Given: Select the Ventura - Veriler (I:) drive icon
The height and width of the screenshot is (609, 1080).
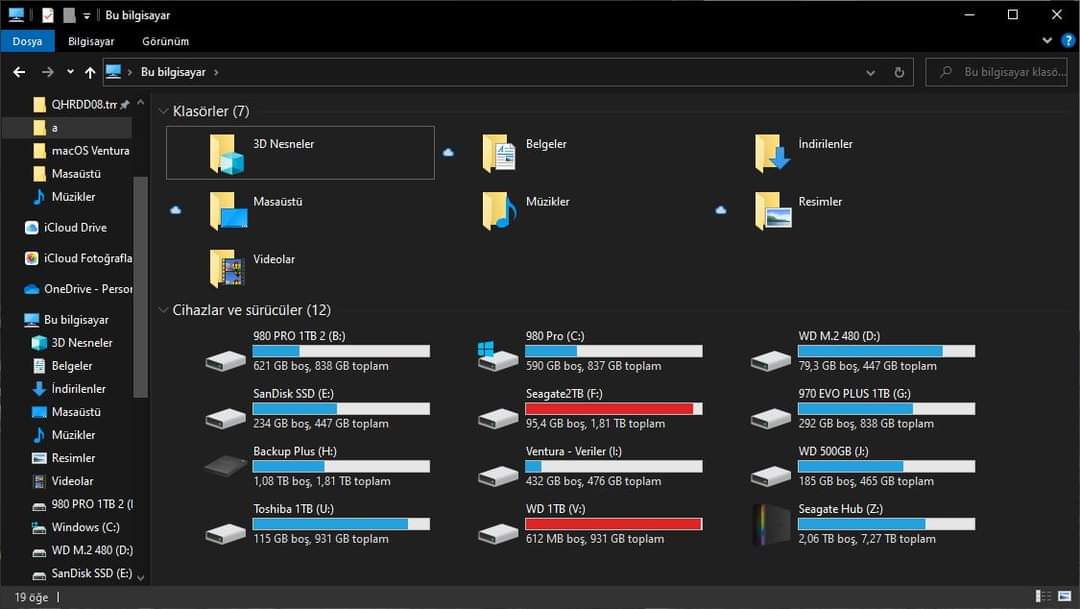Looking at the screenshot, I should click(x=498, y=476).
